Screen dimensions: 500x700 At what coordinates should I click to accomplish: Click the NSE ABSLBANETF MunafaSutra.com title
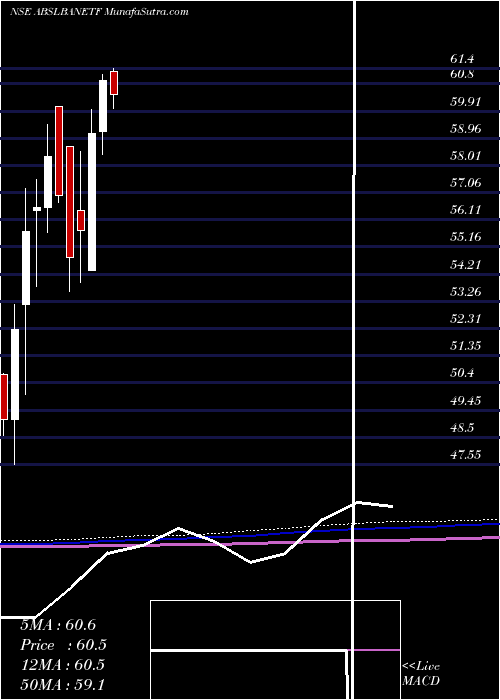(x=99, y=12)
